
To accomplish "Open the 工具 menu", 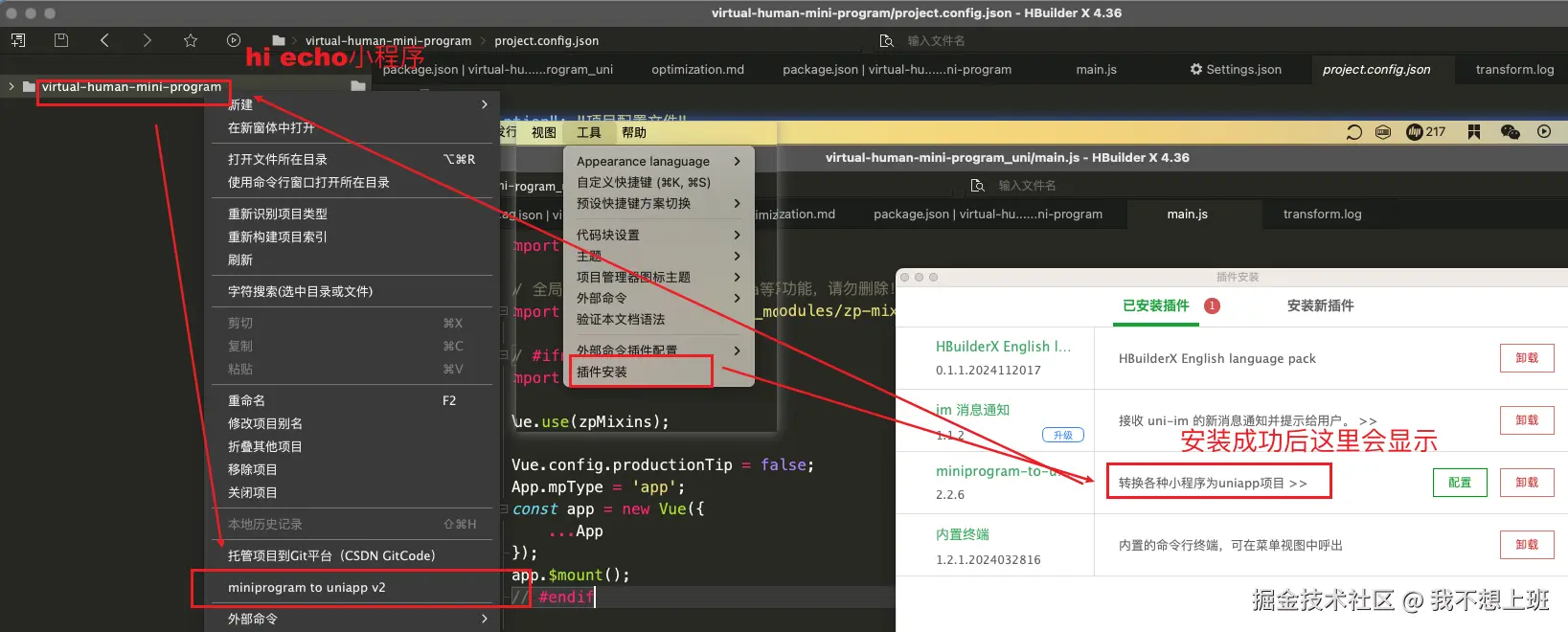I will click(x=589, y=132).
